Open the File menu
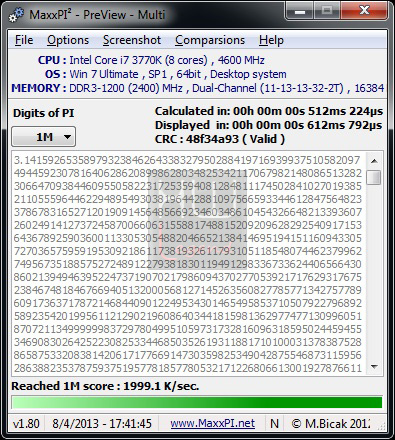Image resolution: width=395 pixels, height=440 pixels. (x=24, y=40)
